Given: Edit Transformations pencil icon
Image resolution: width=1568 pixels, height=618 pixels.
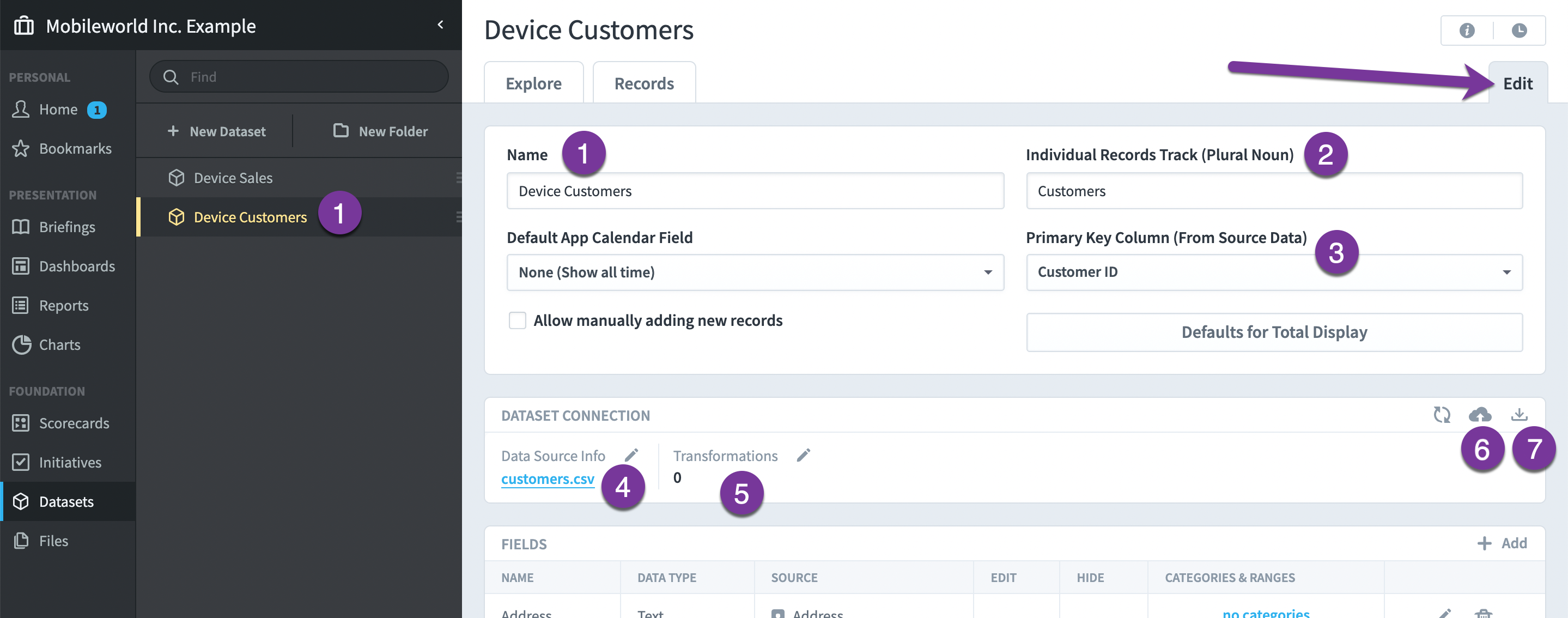Looking at the screenshot, I should coord(804,456).
